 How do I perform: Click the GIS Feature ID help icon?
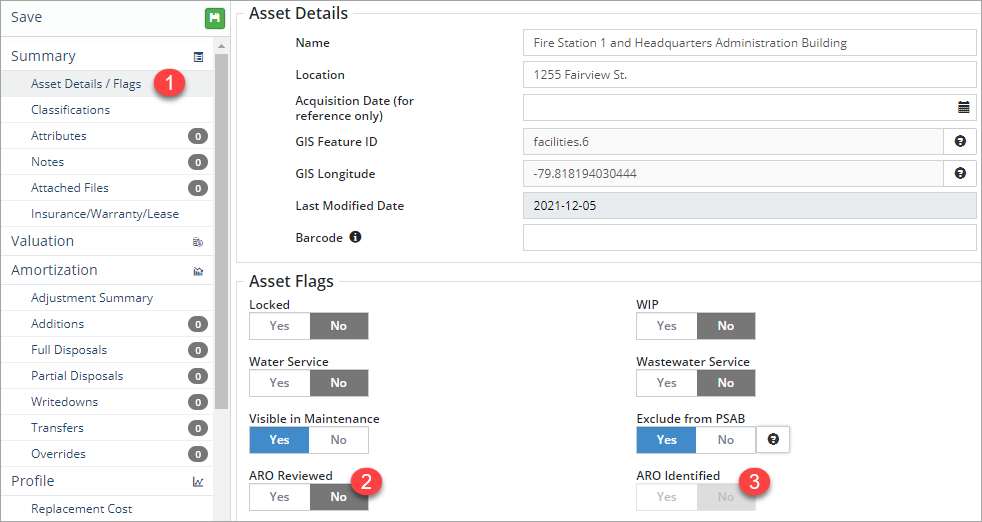(x=960, y=142)
